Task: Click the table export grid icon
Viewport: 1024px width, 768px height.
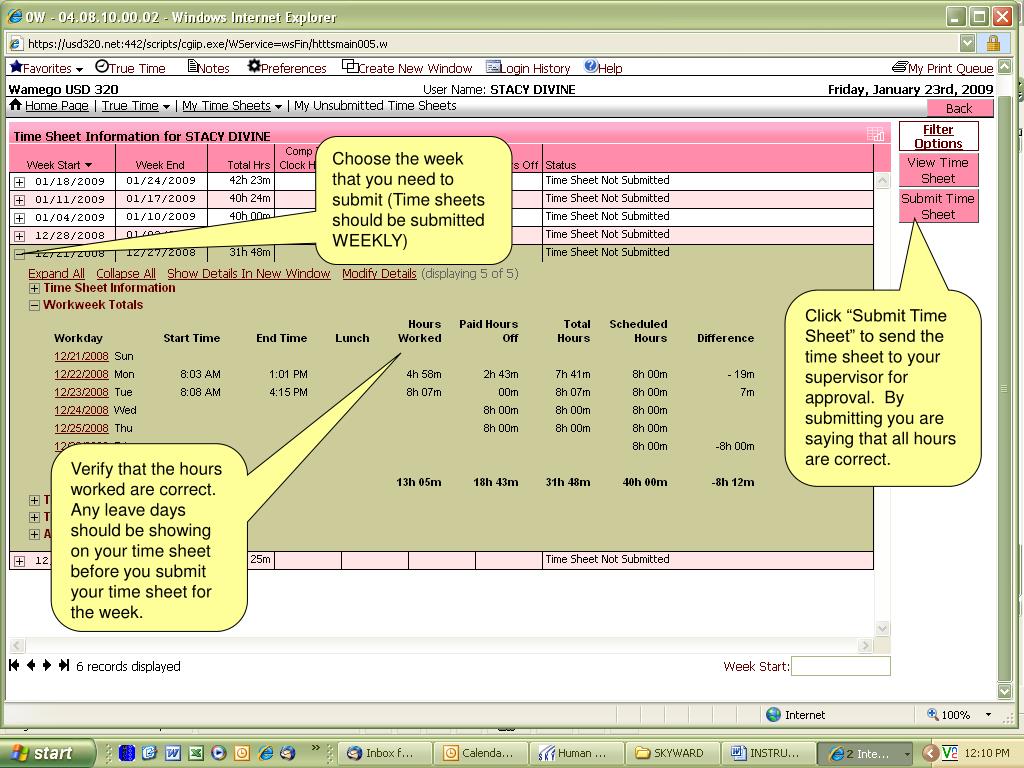Action: click(x=875, y=135)
